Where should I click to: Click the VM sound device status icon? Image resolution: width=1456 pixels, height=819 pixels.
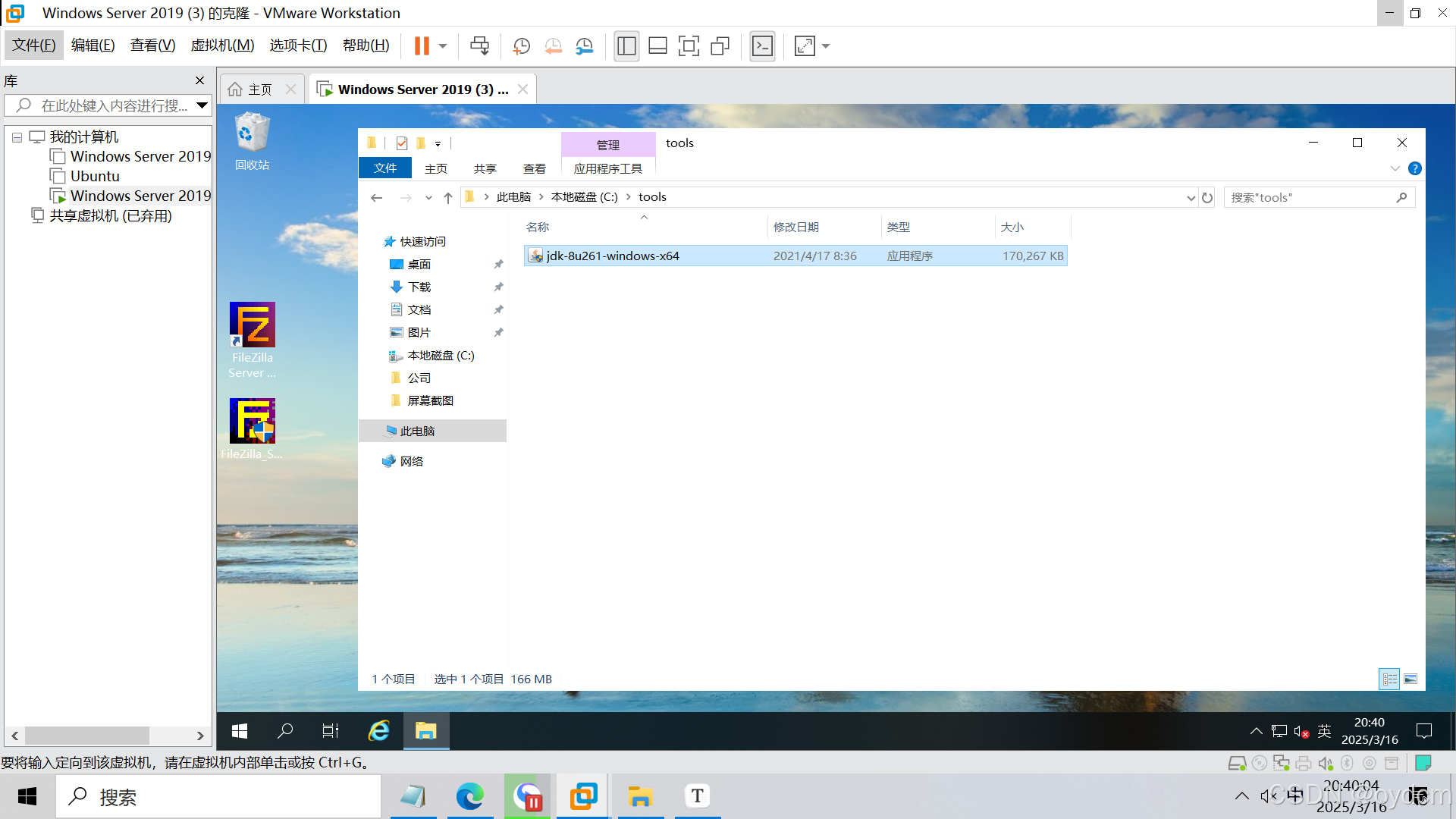(1326, 763)
